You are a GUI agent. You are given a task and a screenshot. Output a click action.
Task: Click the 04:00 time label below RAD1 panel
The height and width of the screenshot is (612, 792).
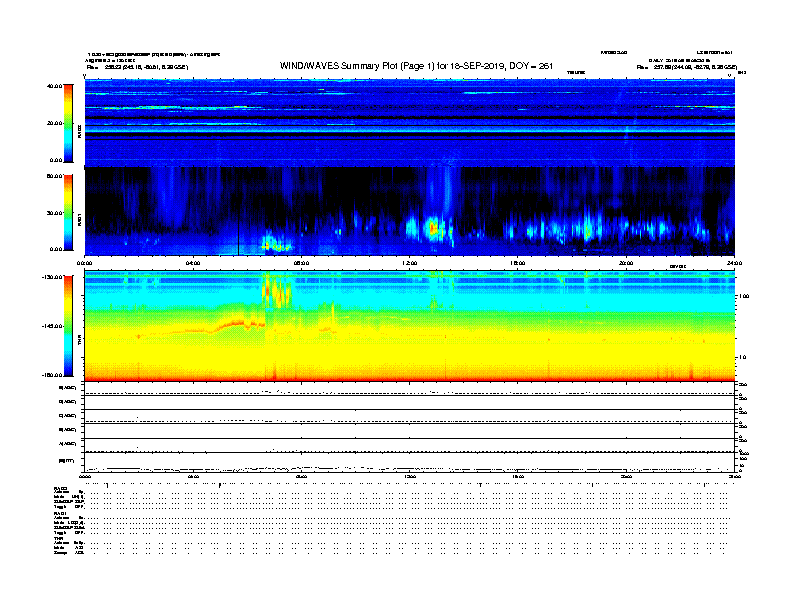coord(193,263)
